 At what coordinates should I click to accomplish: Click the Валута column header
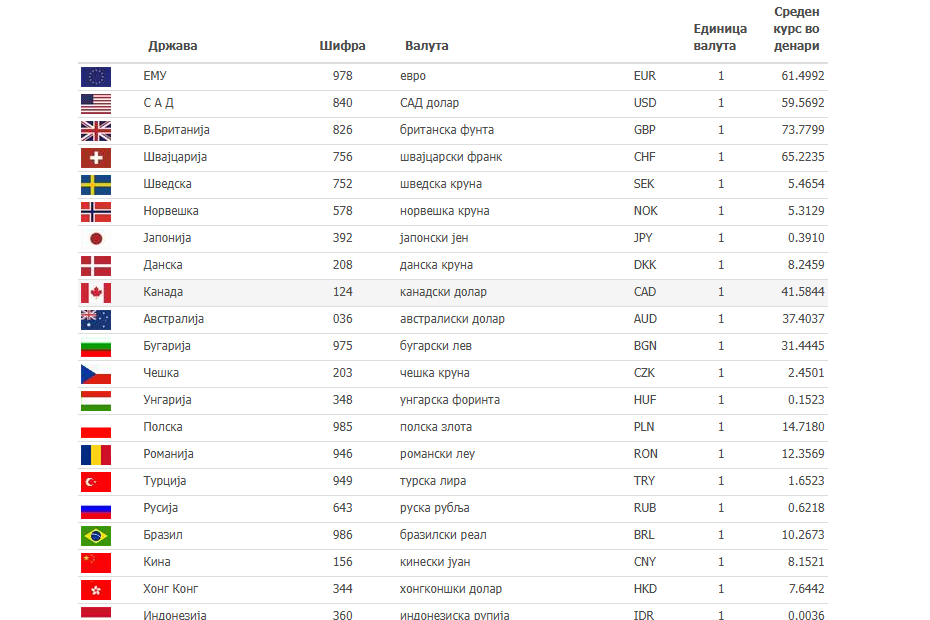[x=427, y=46]
